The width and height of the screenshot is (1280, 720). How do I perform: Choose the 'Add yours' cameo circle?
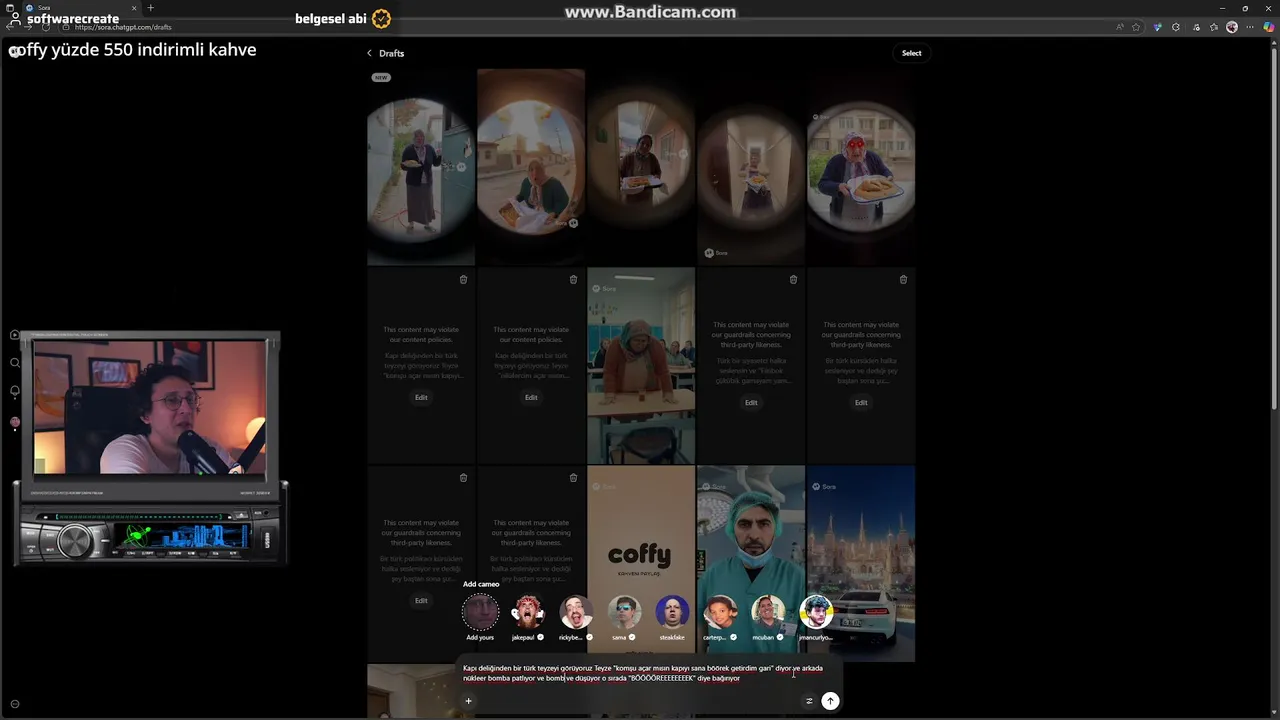[x=480, y=612]
